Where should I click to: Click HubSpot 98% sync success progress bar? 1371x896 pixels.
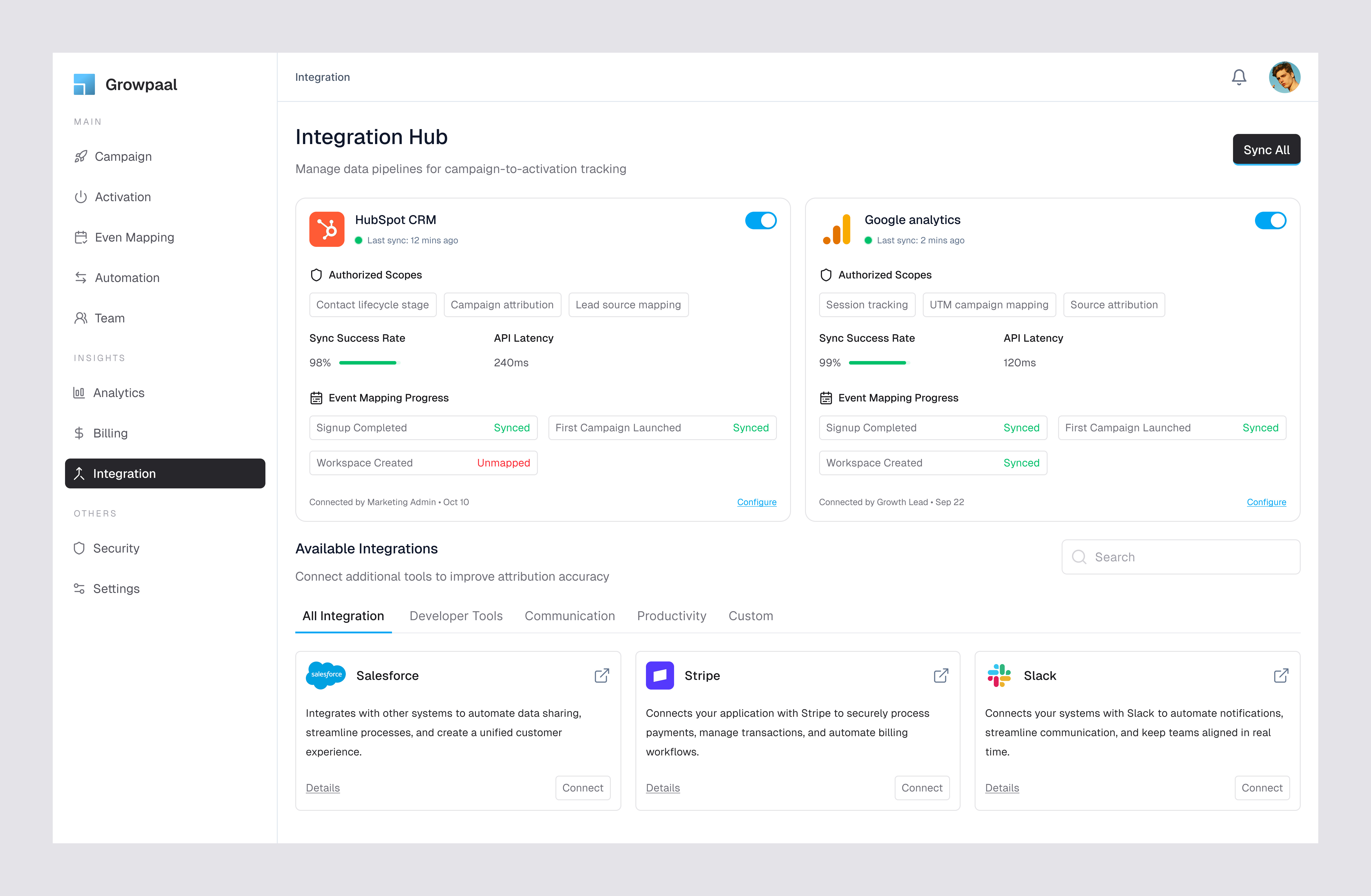point(370,363)
